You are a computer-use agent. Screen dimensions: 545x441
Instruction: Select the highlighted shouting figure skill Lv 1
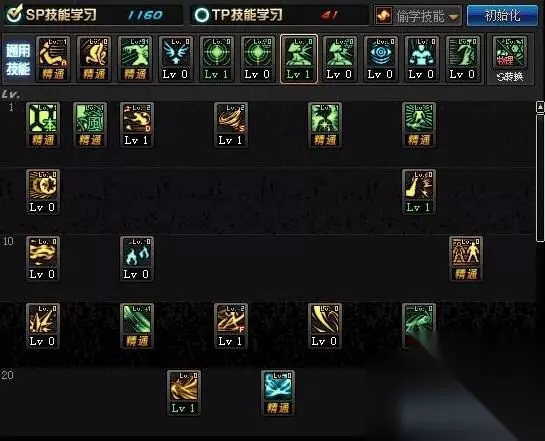(x=299, y=59)
